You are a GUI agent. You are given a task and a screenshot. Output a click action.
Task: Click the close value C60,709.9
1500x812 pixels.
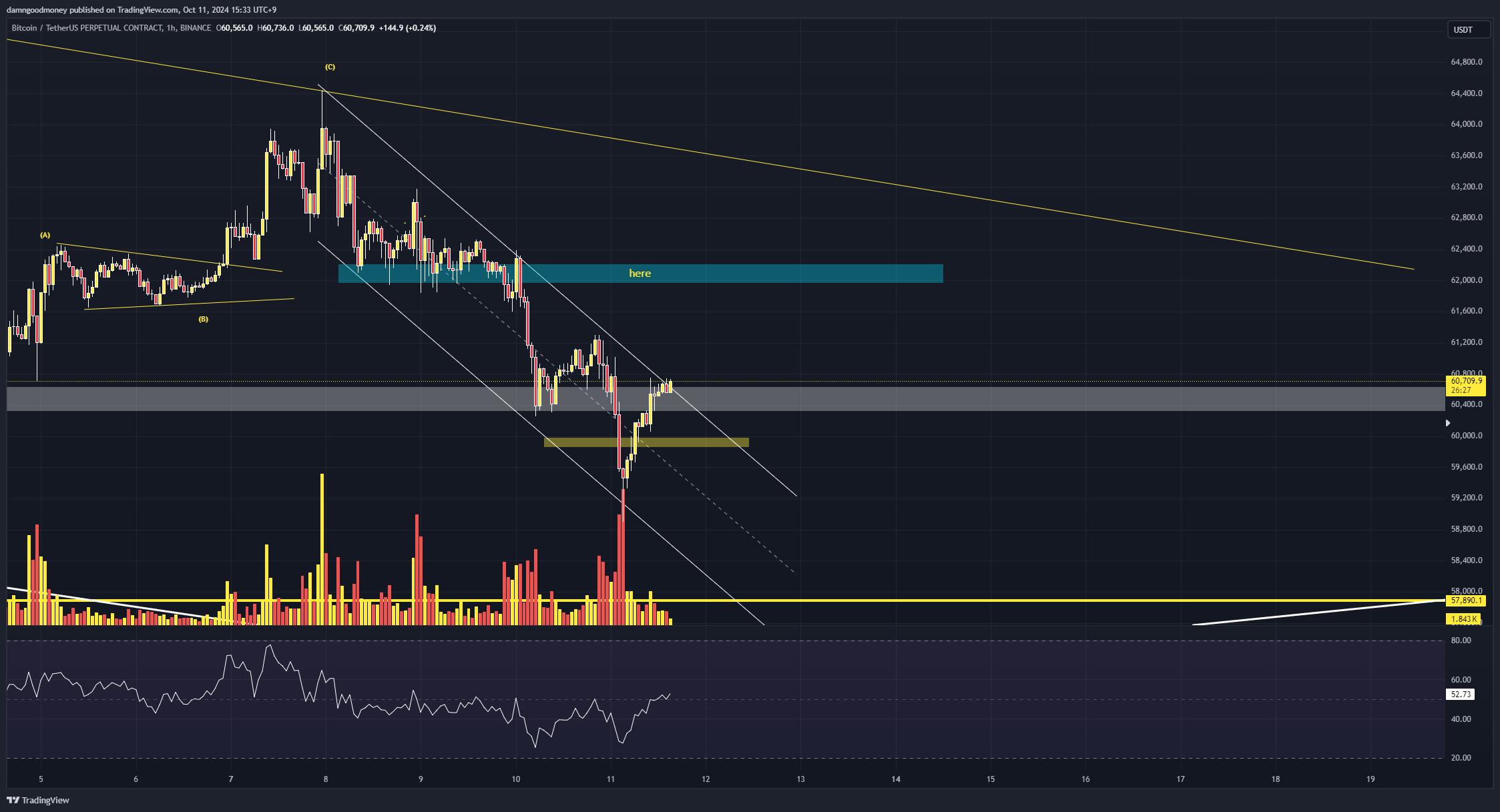pos(356,28)
